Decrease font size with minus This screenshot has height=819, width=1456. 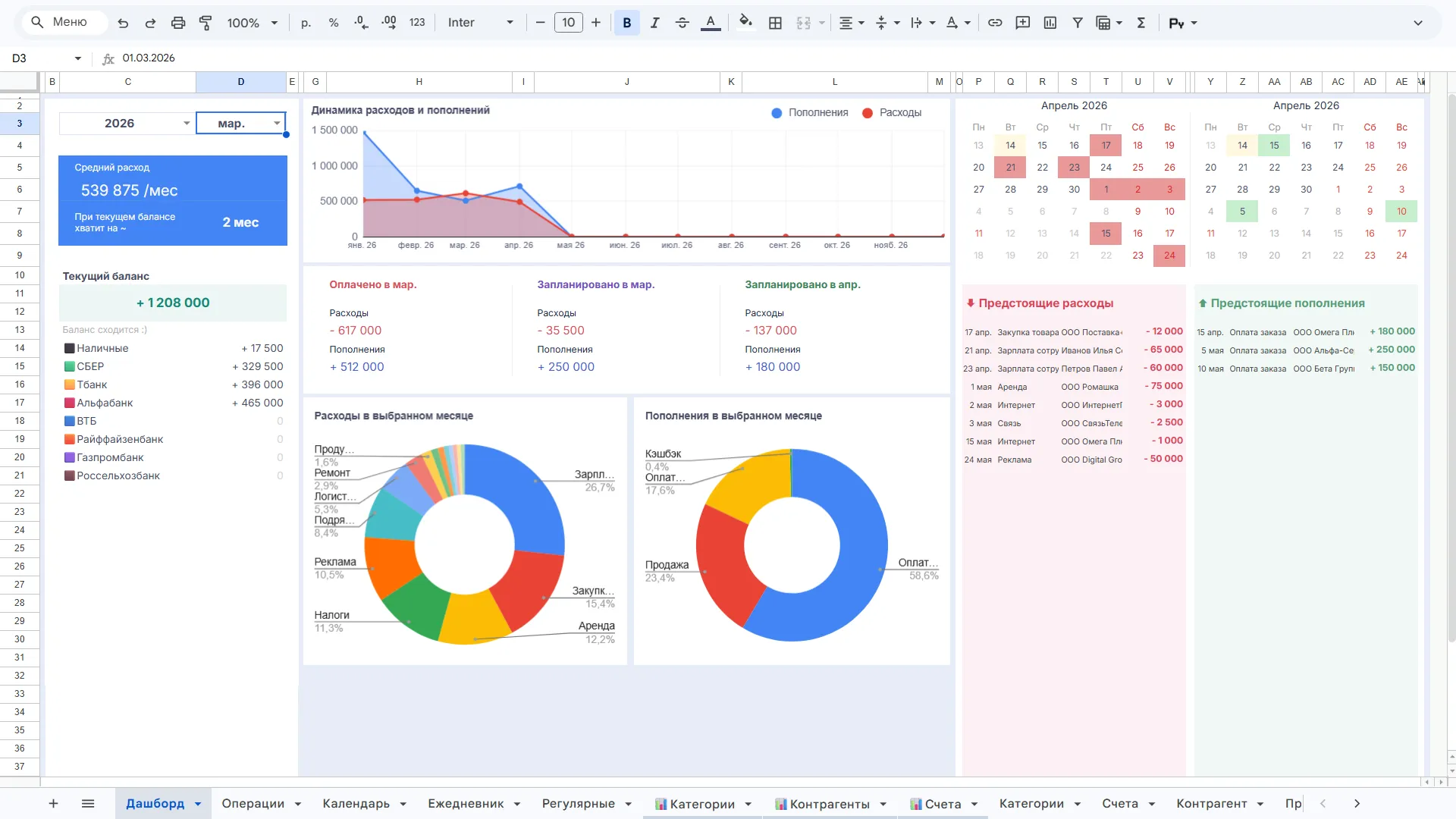pos(541,23)
